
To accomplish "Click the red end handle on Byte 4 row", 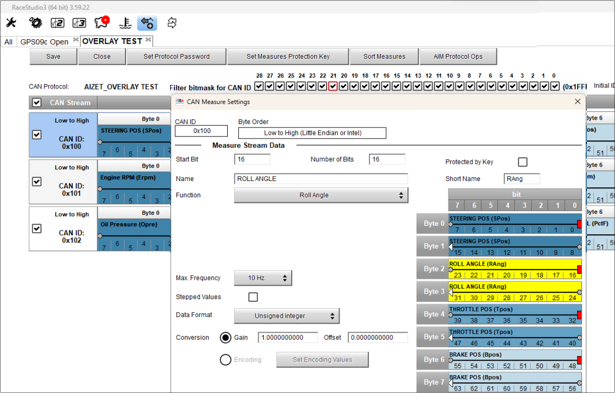I will coord(579,315).
